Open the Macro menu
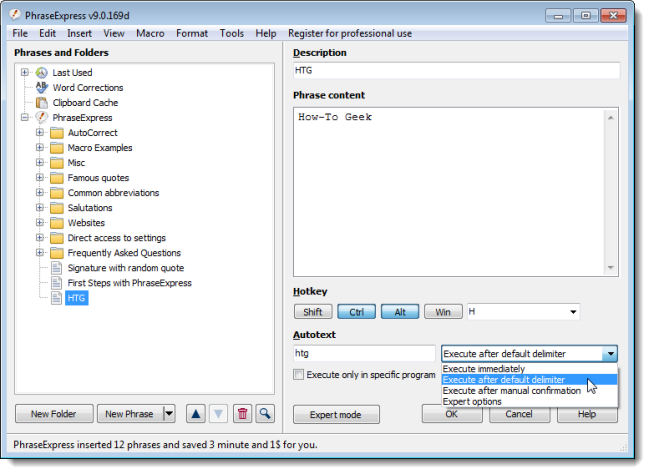Image resolution: width=650 pixels, height=474 pixels. point(150,34)
